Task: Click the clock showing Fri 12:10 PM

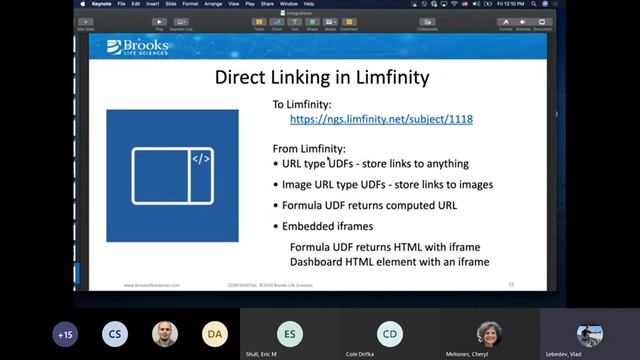Action: [x=511, y=4]
